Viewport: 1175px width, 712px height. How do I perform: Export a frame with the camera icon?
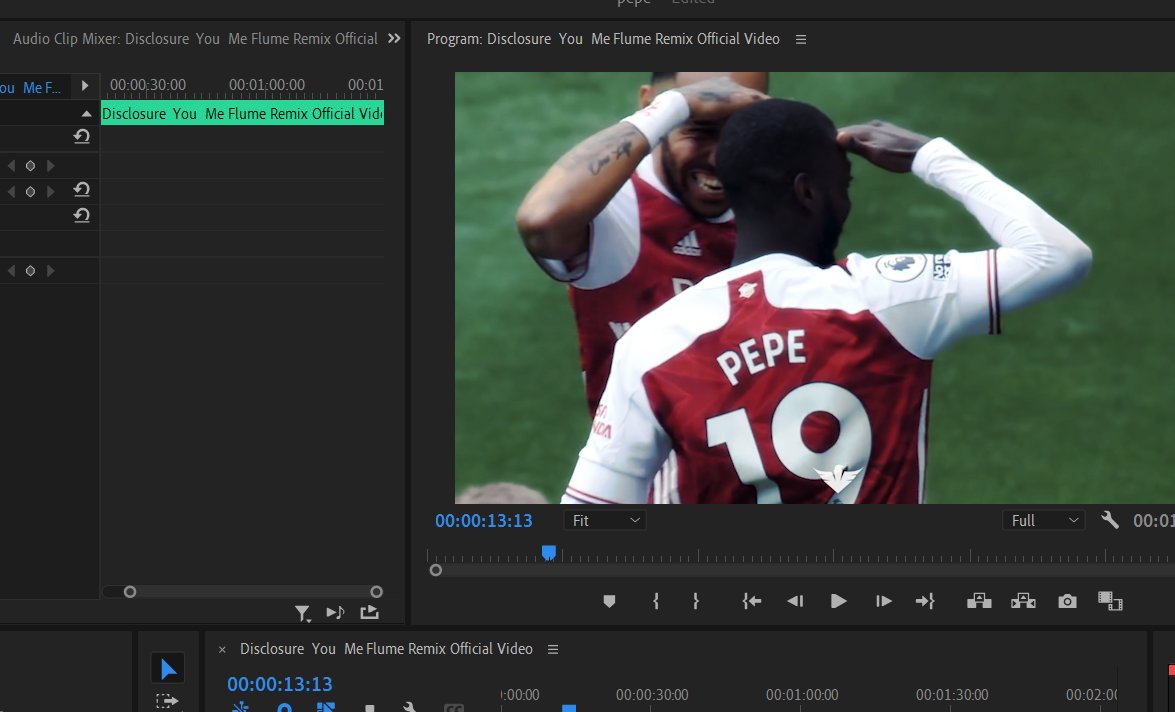tap(1067, 601)
